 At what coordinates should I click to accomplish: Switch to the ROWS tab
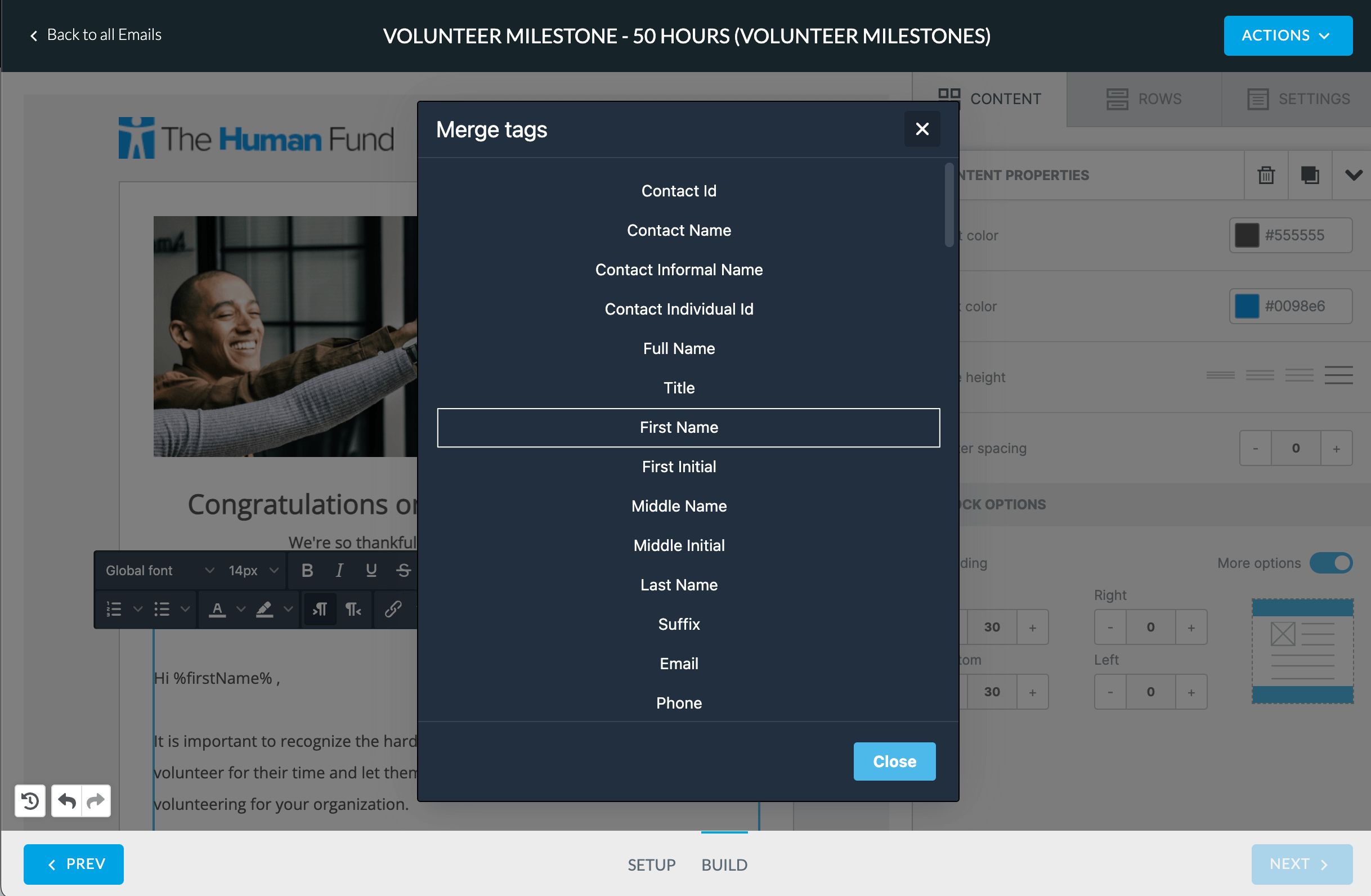[1145, 99]
